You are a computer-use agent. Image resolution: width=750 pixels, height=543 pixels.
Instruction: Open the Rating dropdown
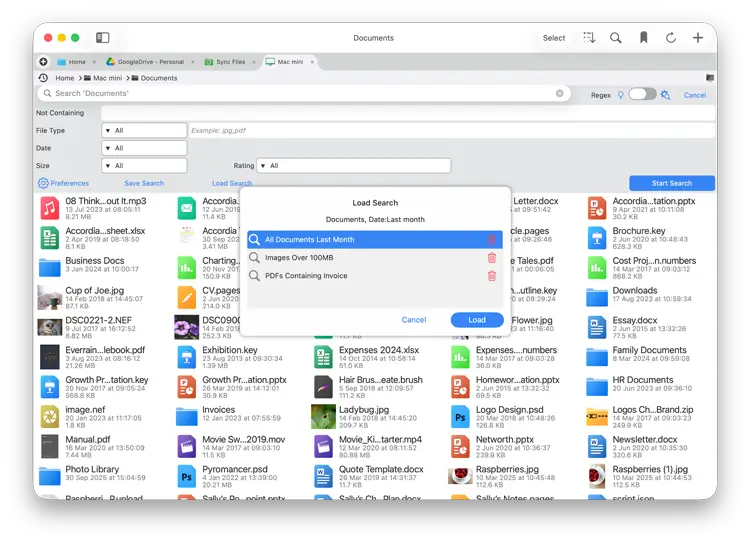354,166
